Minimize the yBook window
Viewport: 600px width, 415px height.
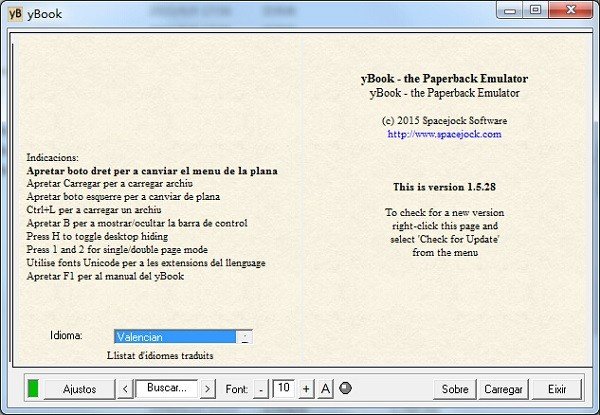pos(510,10)
